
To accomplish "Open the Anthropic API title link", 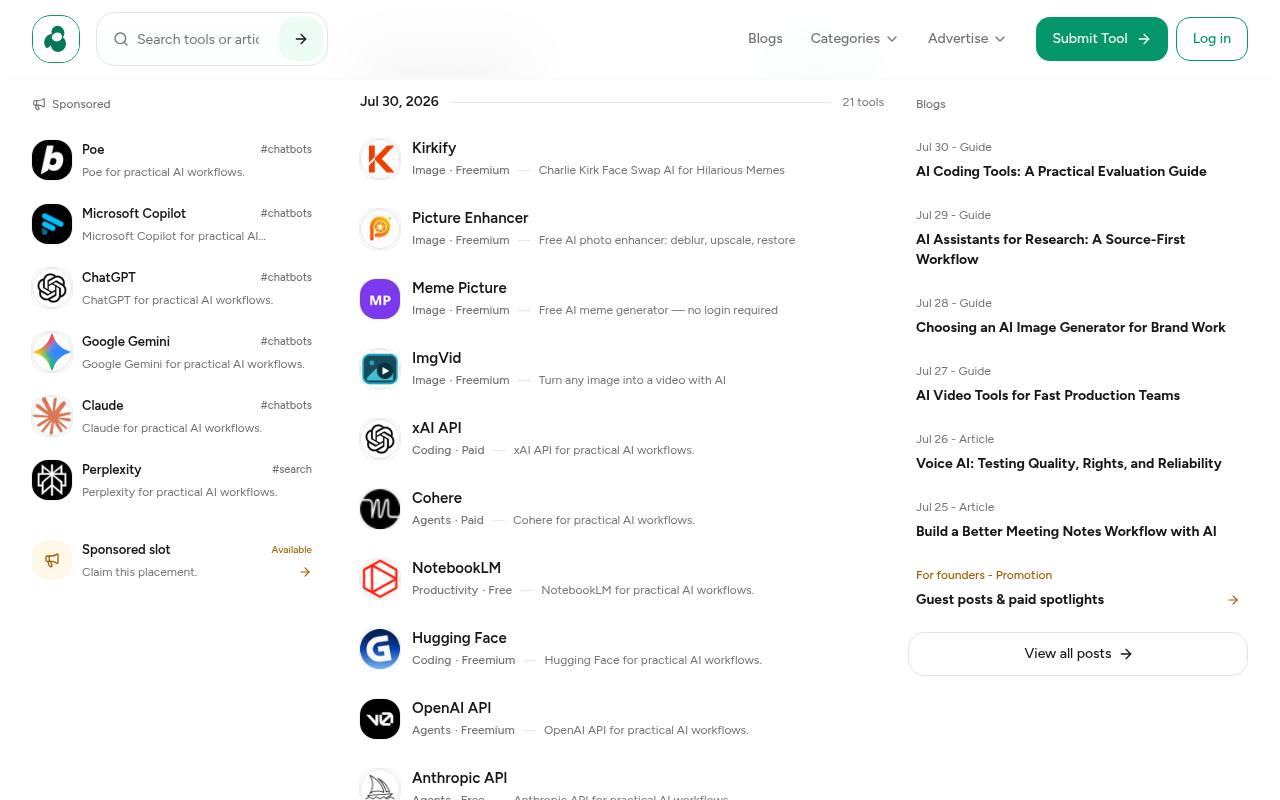I will [459, 778].
